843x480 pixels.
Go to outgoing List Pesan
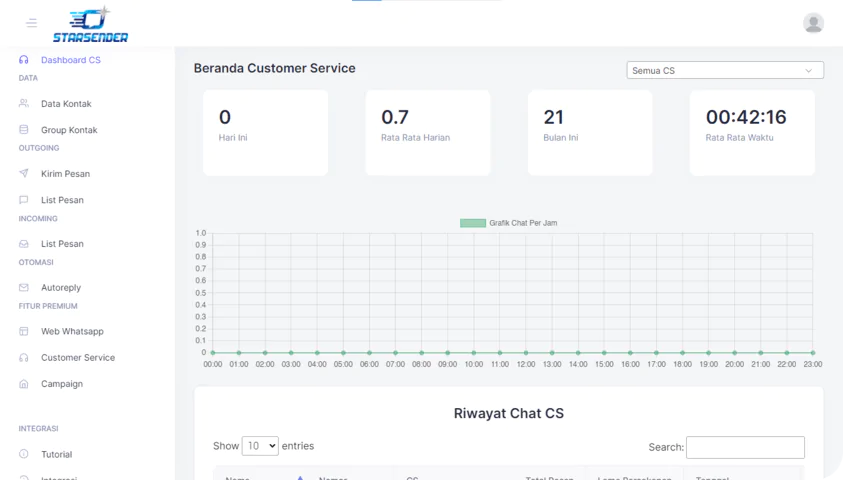(62, 200)
